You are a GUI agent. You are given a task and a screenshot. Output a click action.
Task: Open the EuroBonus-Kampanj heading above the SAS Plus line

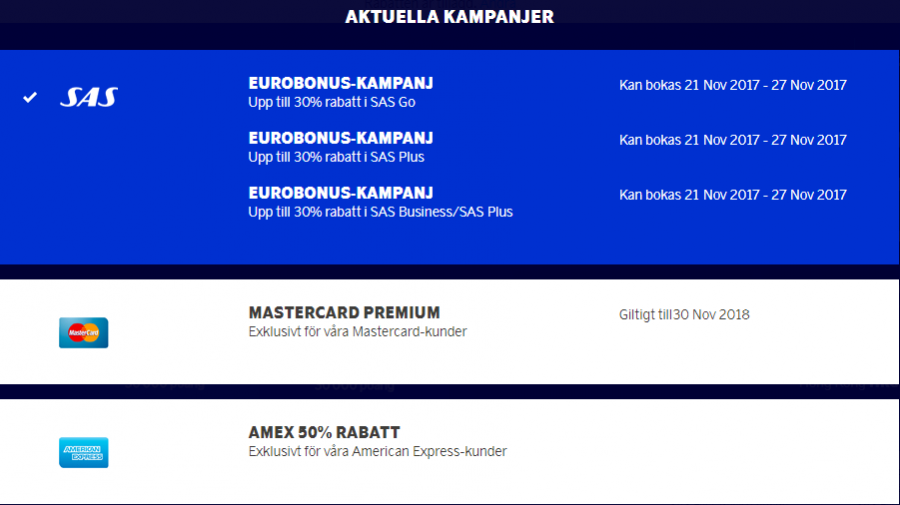pos(340,138)
